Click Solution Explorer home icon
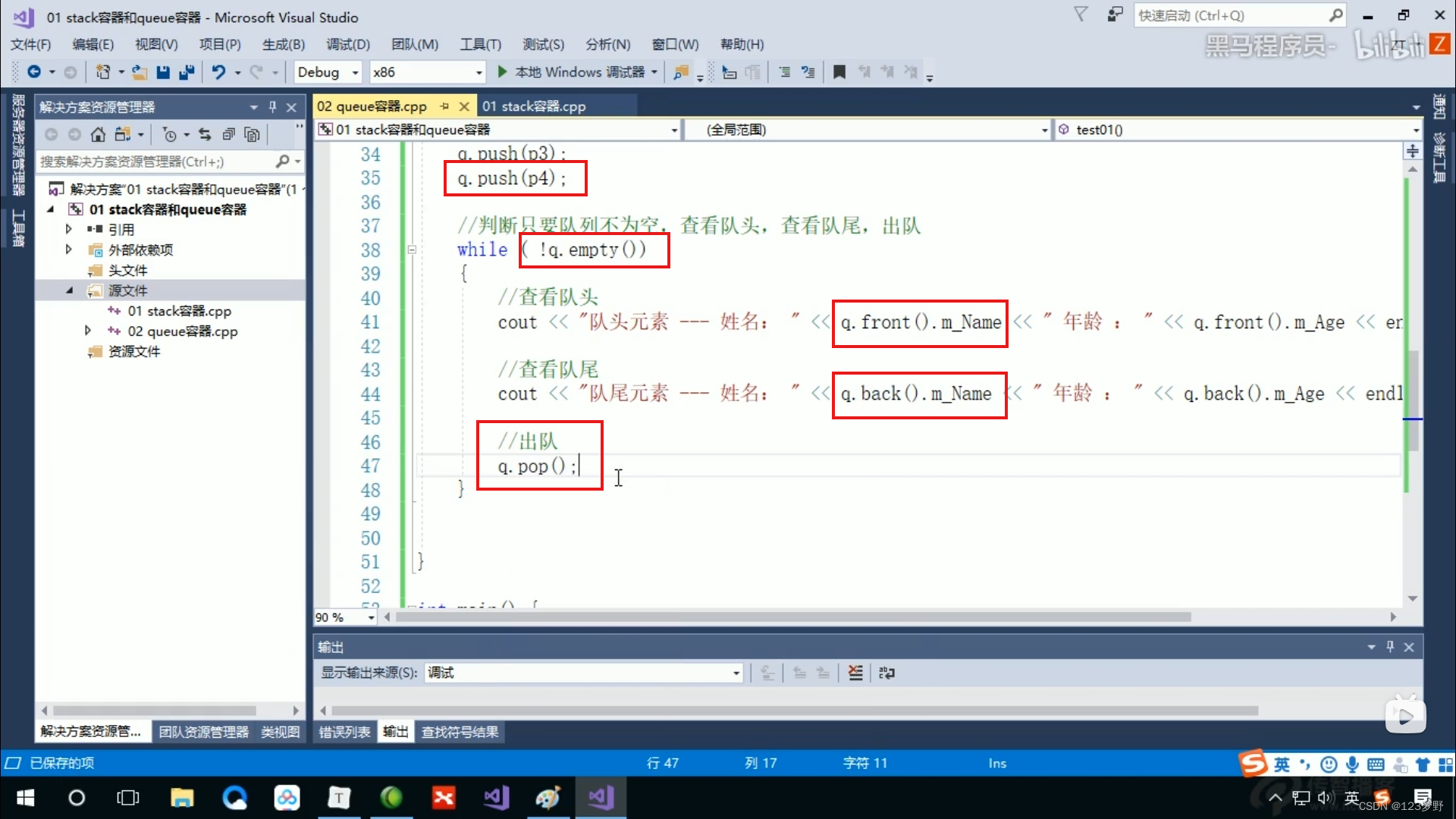This screenshot has width=1456, height=819. 98,135
